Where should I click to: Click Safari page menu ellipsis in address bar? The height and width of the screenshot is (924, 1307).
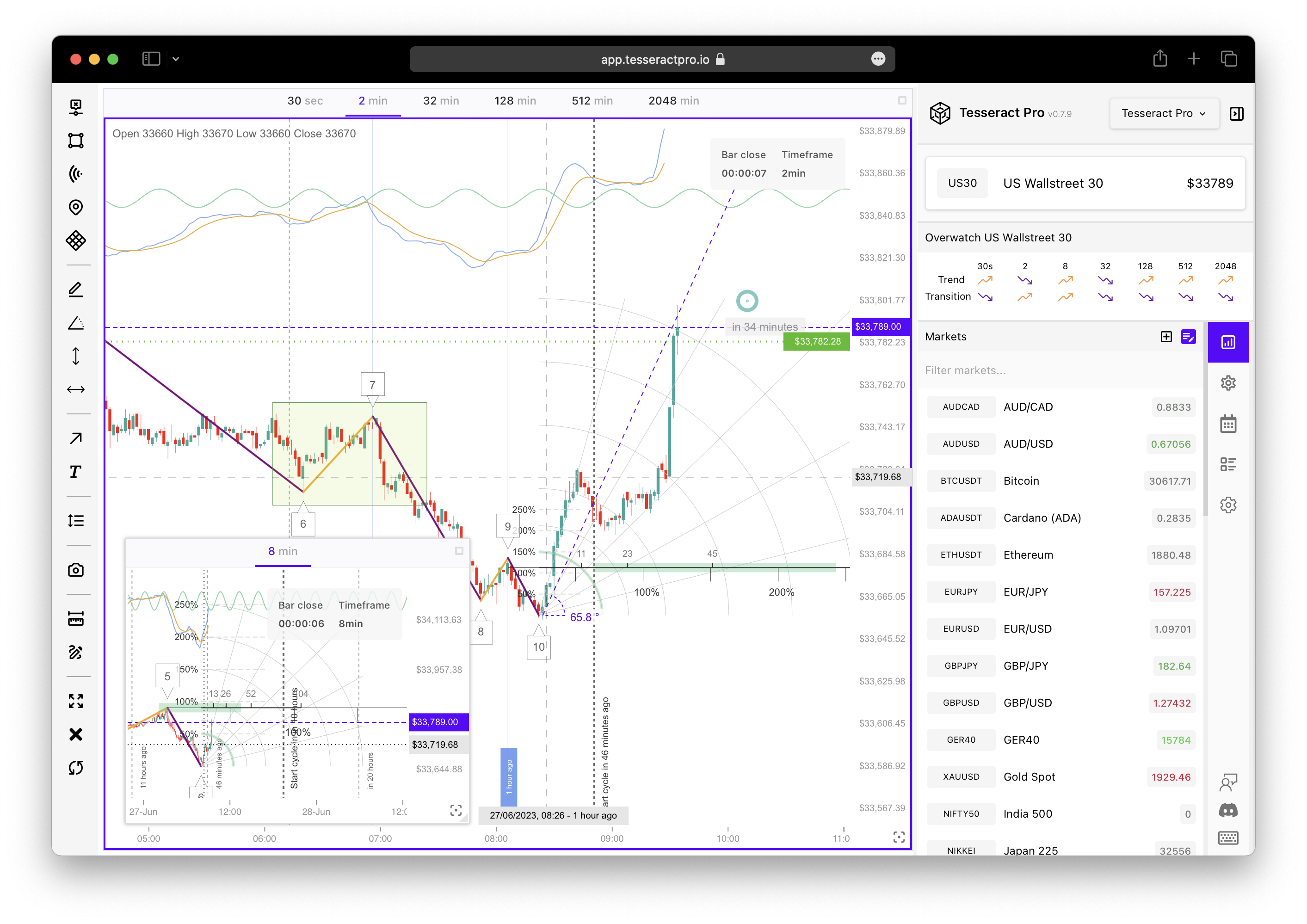click(878, 59)
